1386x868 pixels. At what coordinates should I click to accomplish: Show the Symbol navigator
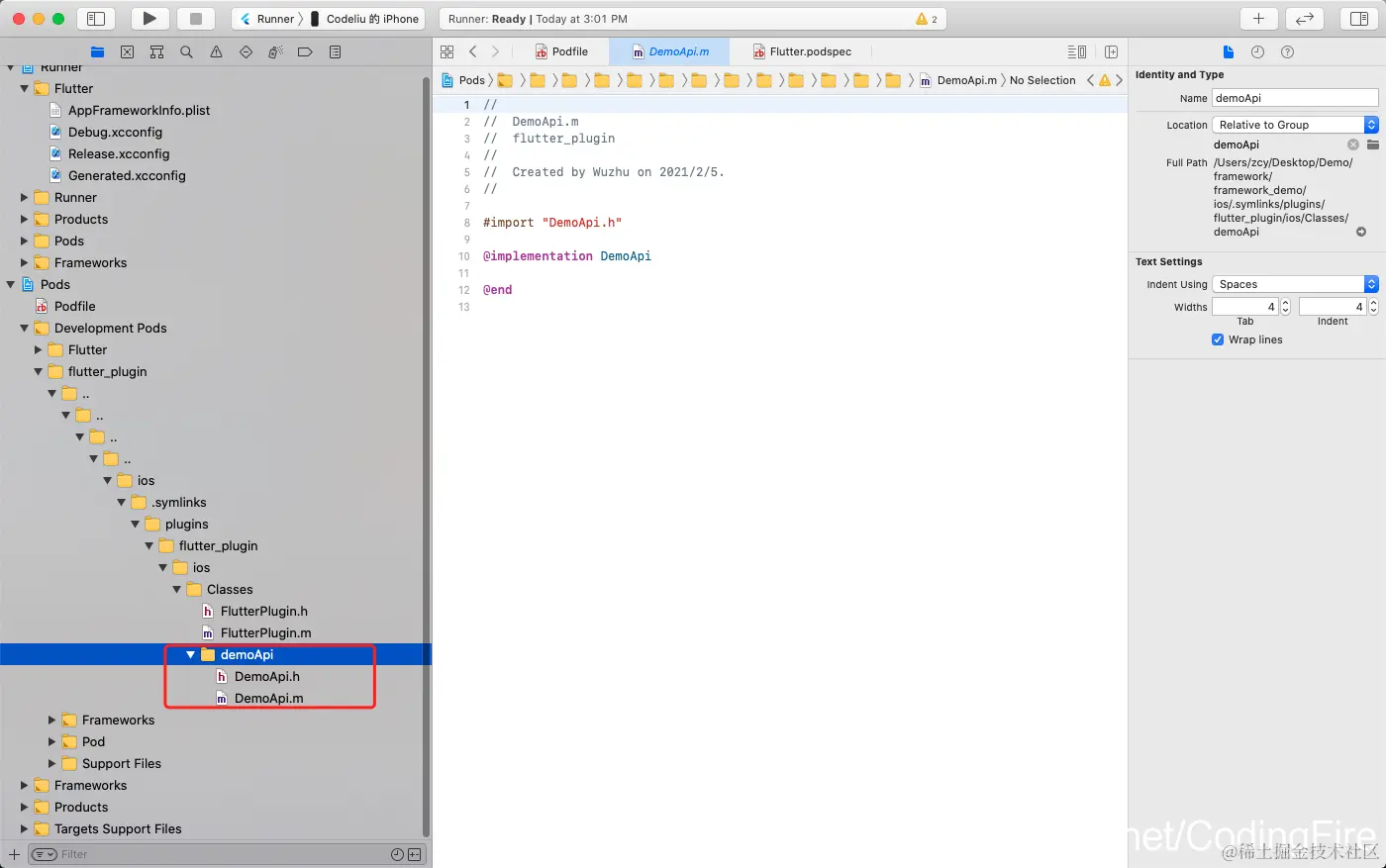(x=156, y=51)
